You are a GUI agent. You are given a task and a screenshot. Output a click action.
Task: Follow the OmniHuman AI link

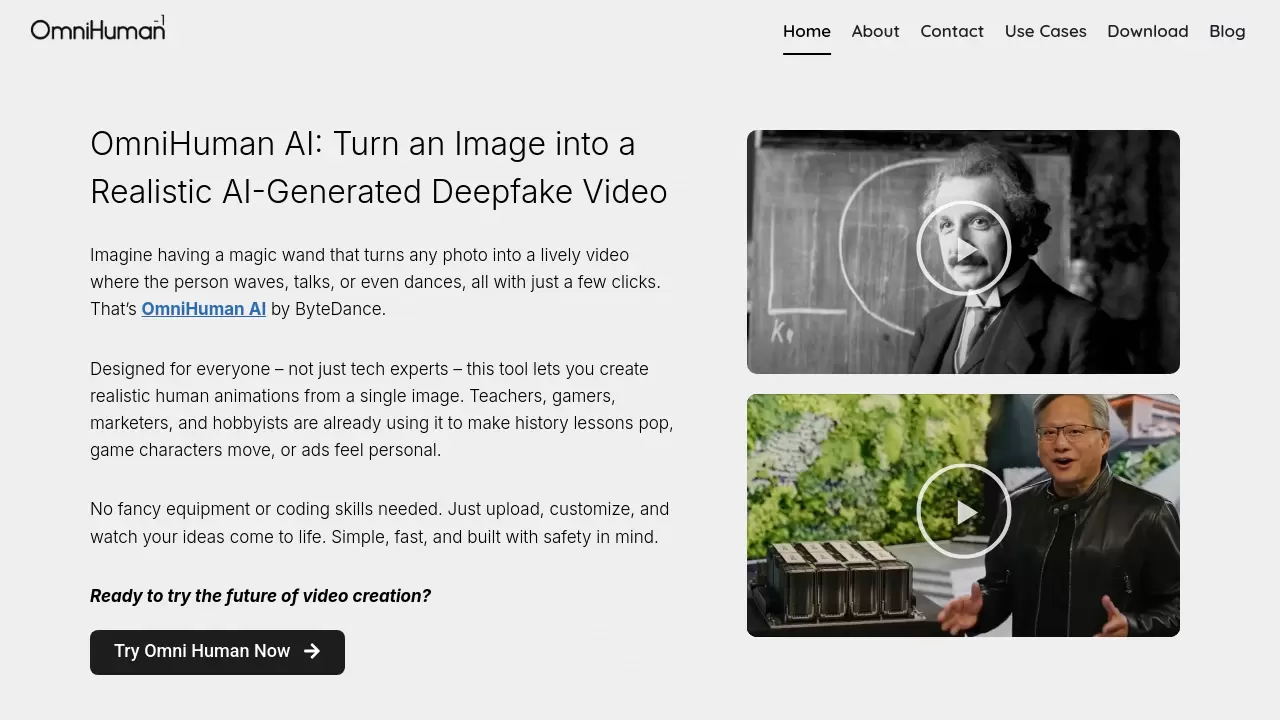[204, 309]
